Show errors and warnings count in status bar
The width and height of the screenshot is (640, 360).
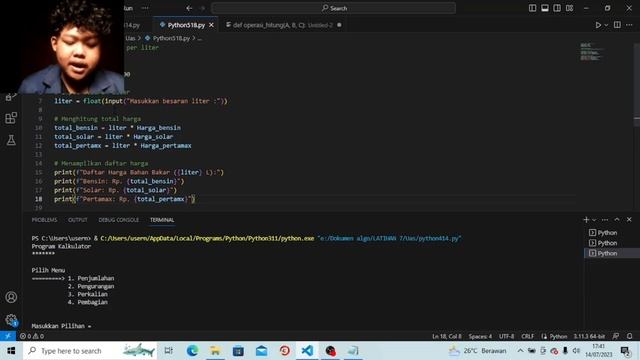(x=32, y=336)
